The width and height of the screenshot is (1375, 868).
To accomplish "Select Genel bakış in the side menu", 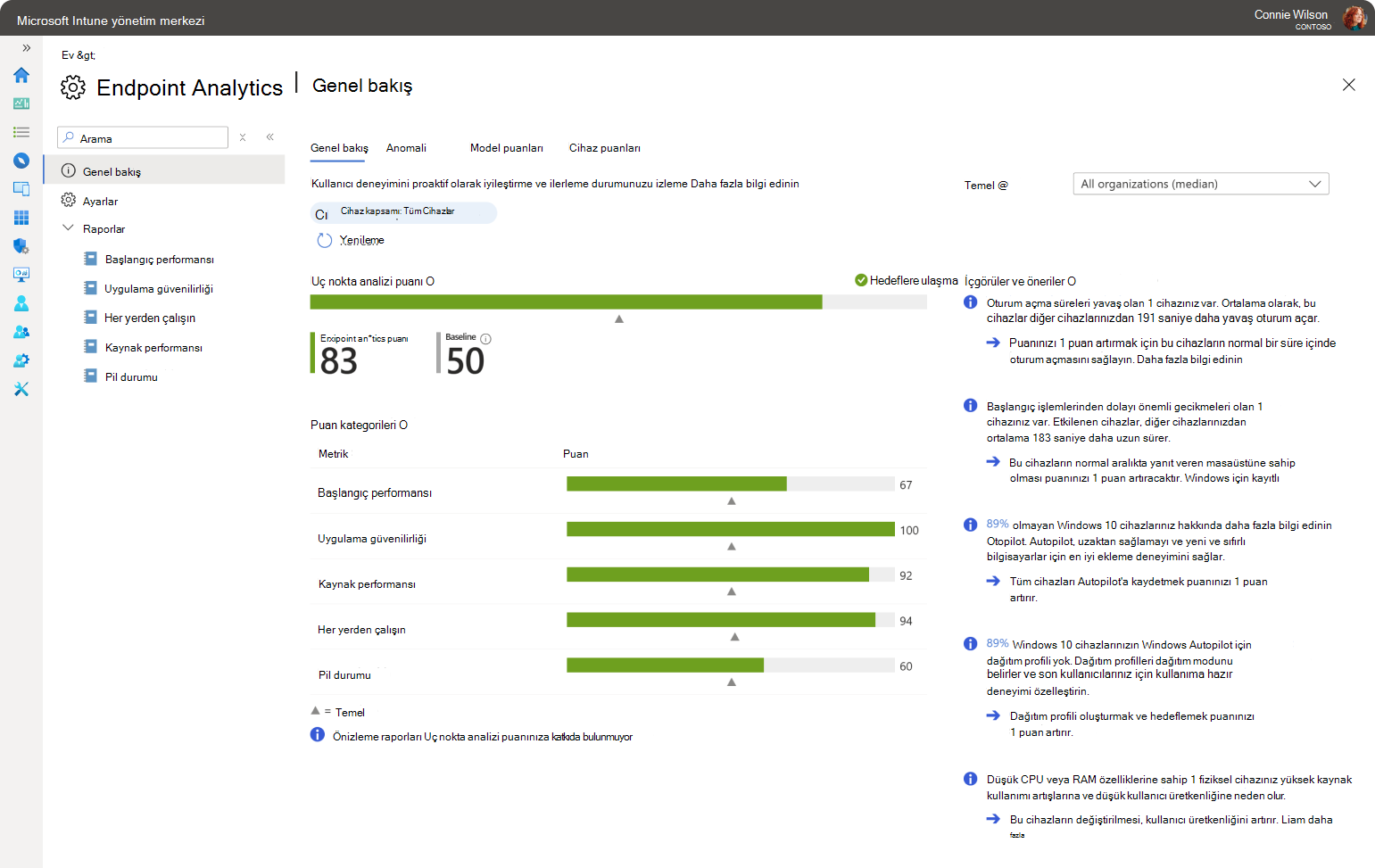I will point(164,170).
